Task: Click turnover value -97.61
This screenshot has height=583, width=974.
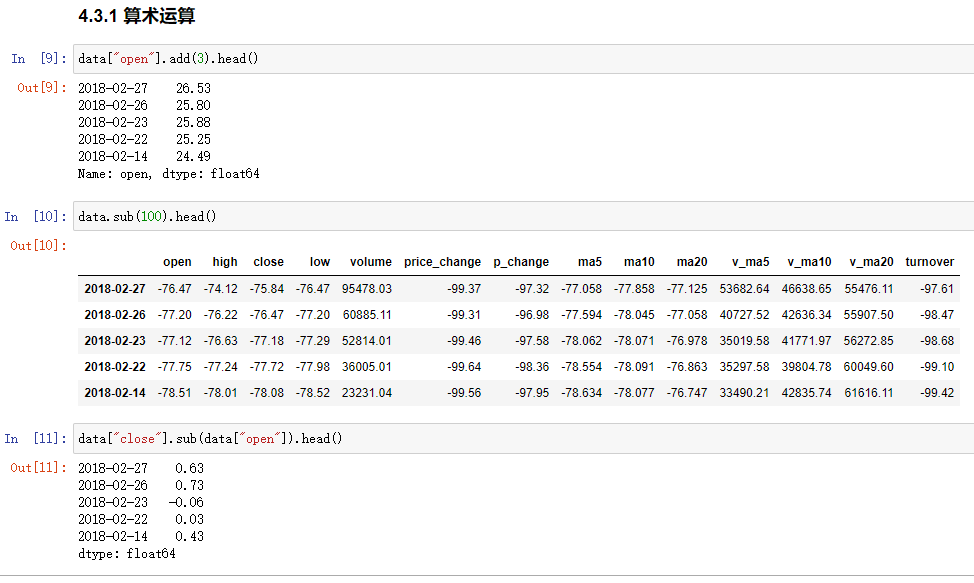Action: [937, 289]
